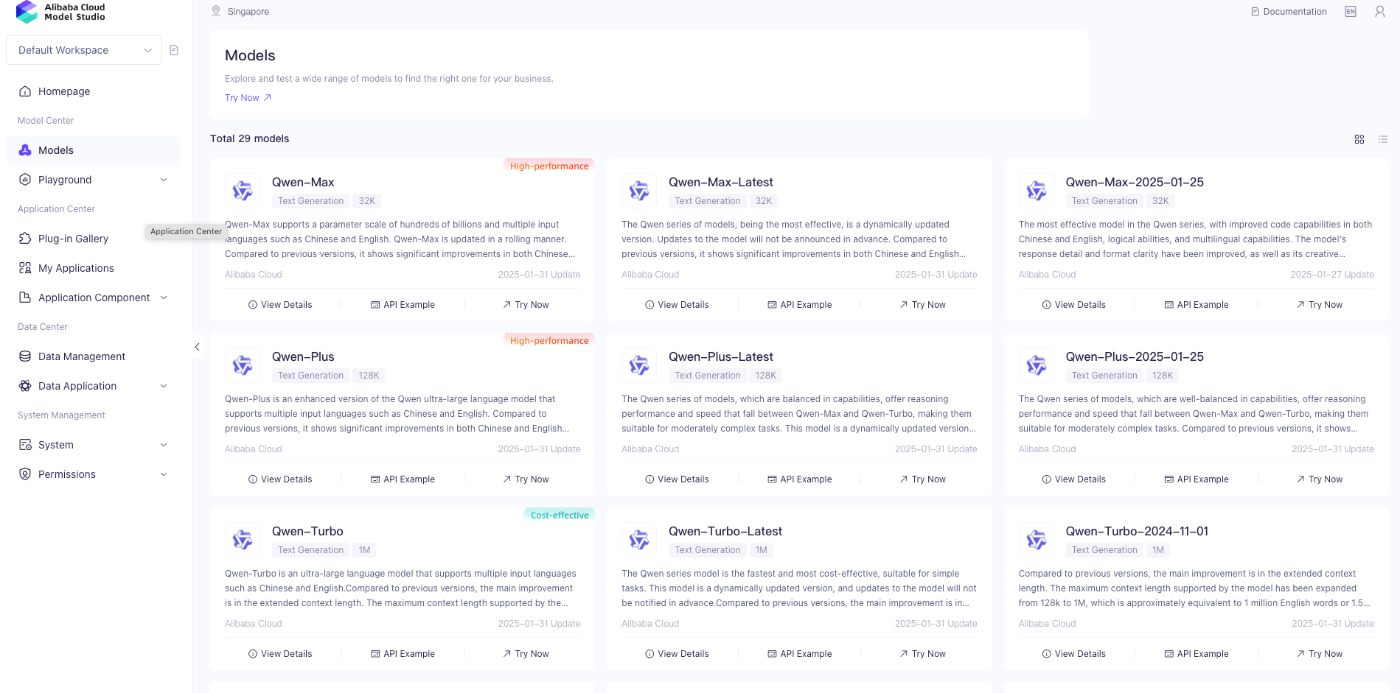Open API Example for Qwen-Turbo

pyautogui.click(x=403, y=654)
